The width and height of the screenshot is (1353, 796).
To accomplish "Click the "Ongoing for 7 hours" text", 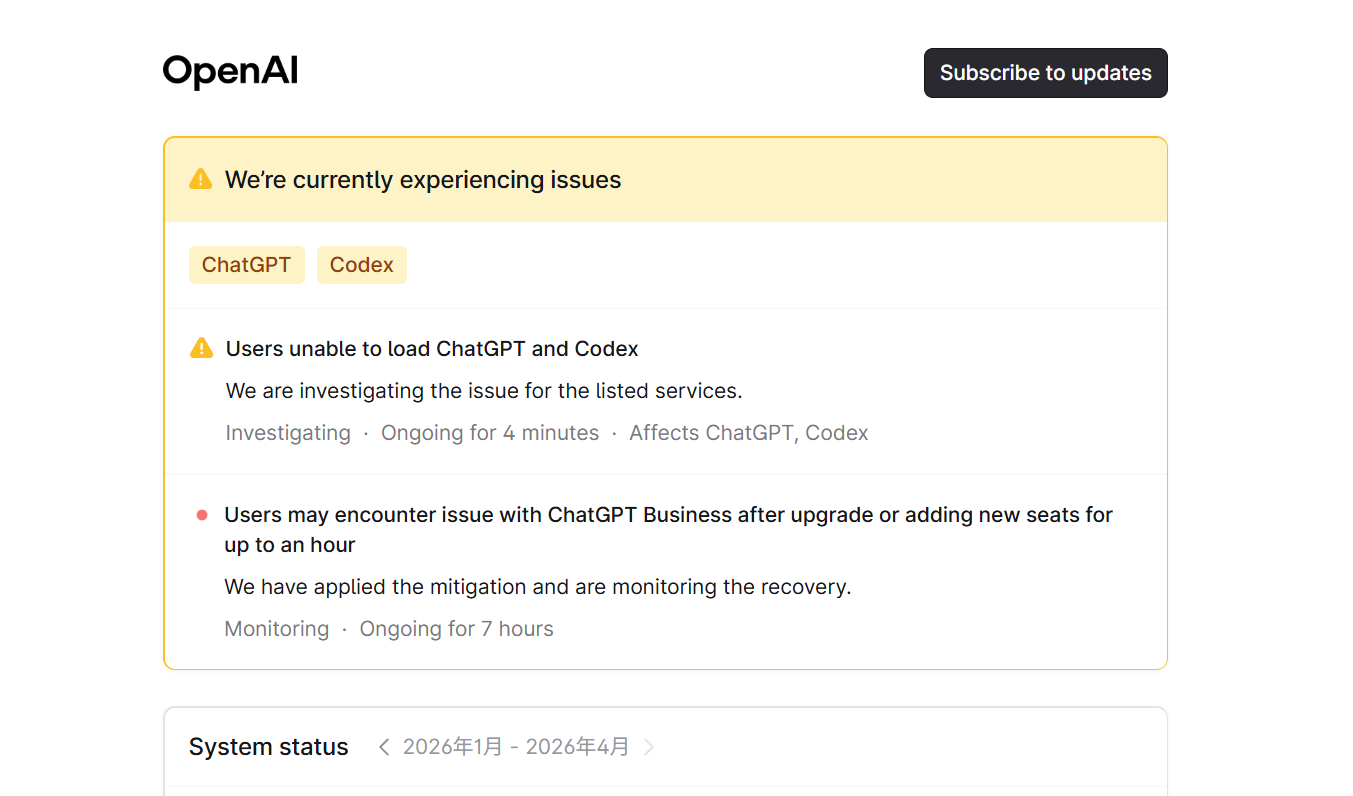I will [x=457, y=629].
